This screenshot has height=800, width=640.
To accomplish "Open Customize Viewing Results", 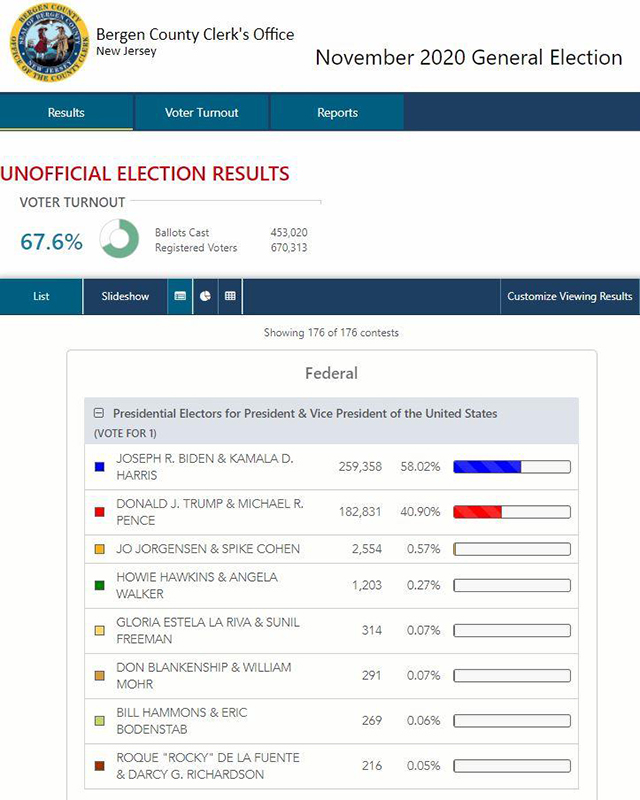I will point(569,296).
